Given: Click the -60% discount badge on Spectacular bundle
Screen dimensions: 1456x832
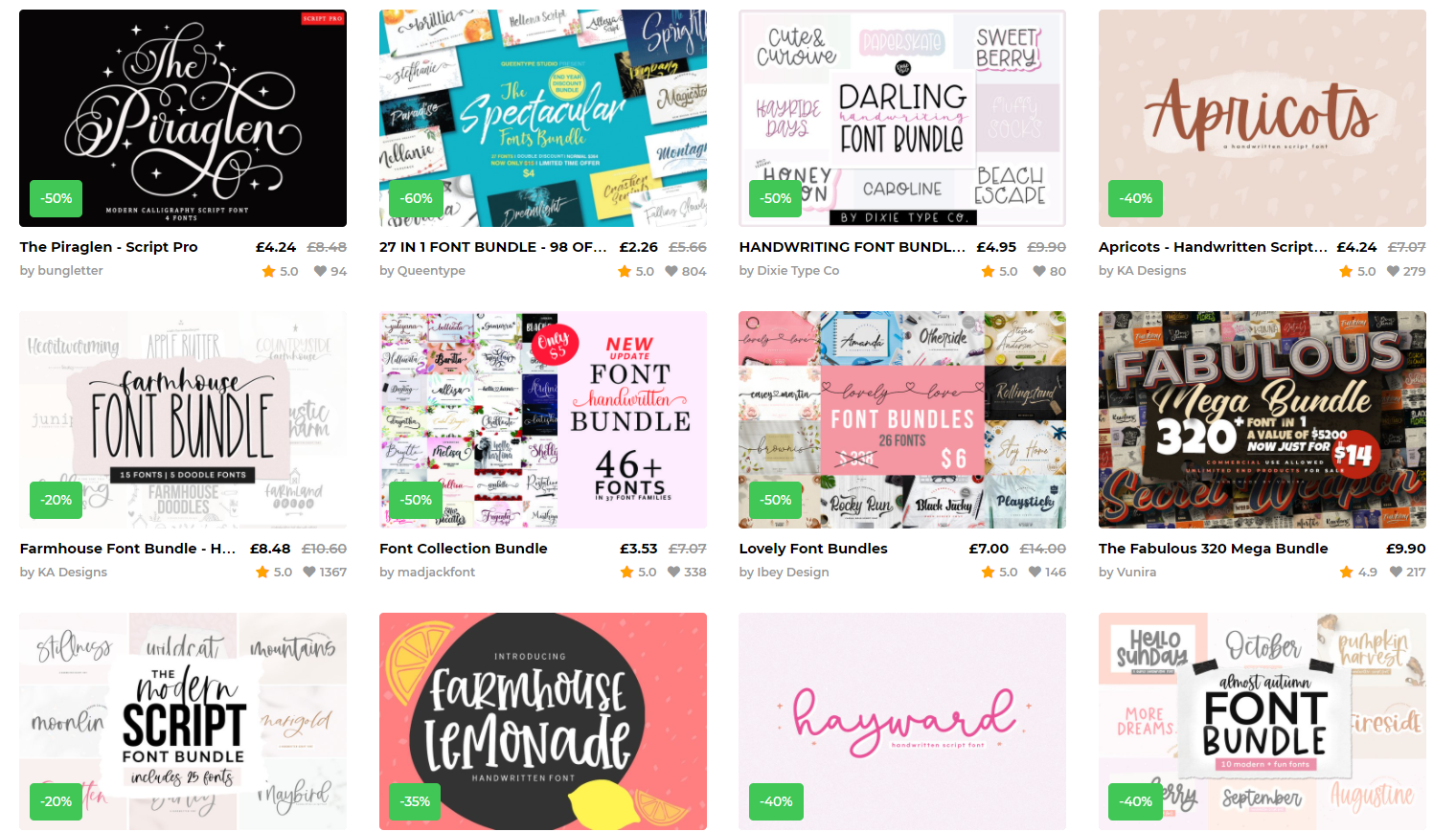Looking at the screenshot, I should click(417, 198).
